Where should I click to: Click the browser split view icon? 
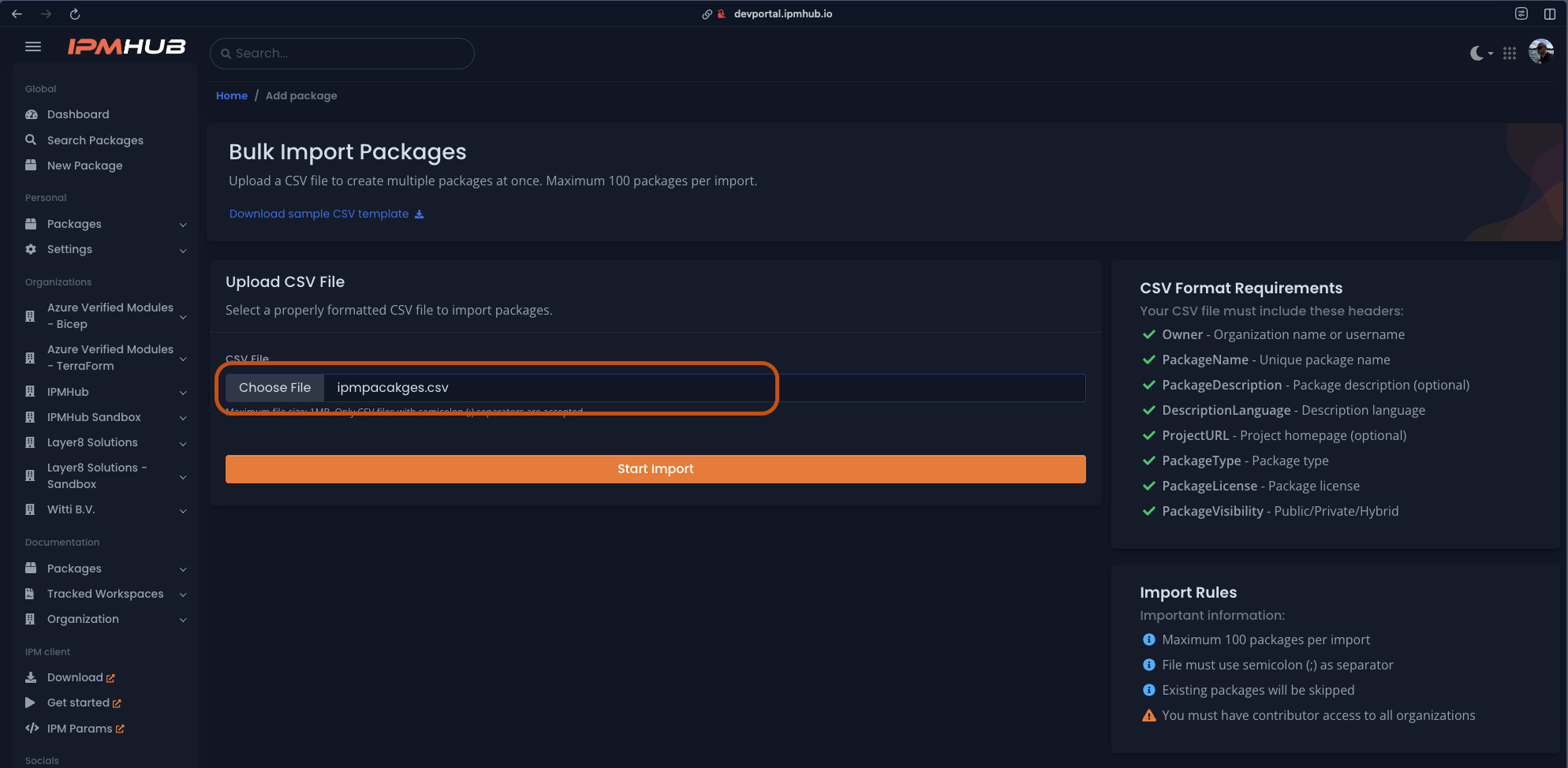coord(1550,13)
